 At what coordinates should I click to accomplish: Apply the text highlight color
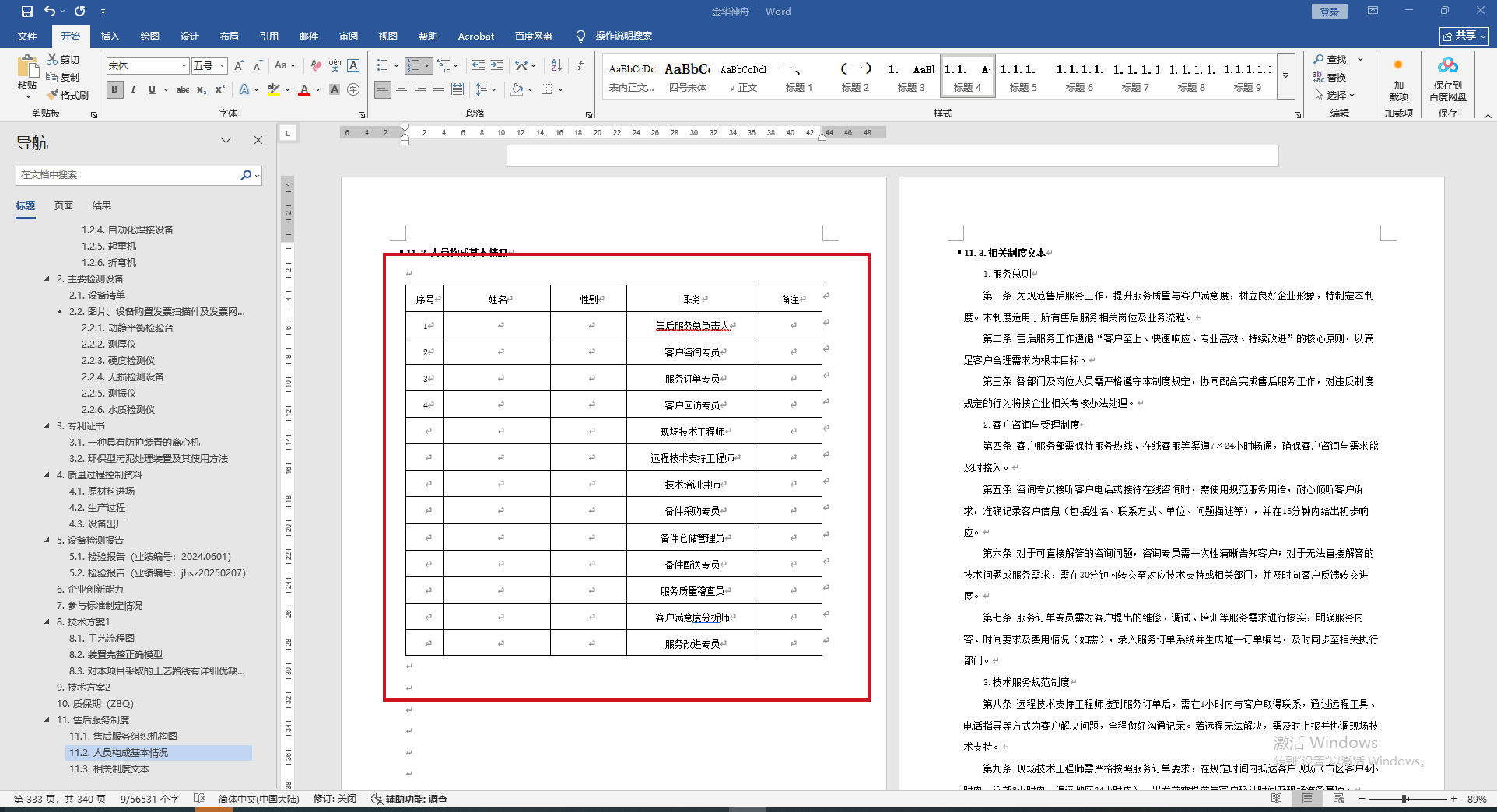(273, 89)
